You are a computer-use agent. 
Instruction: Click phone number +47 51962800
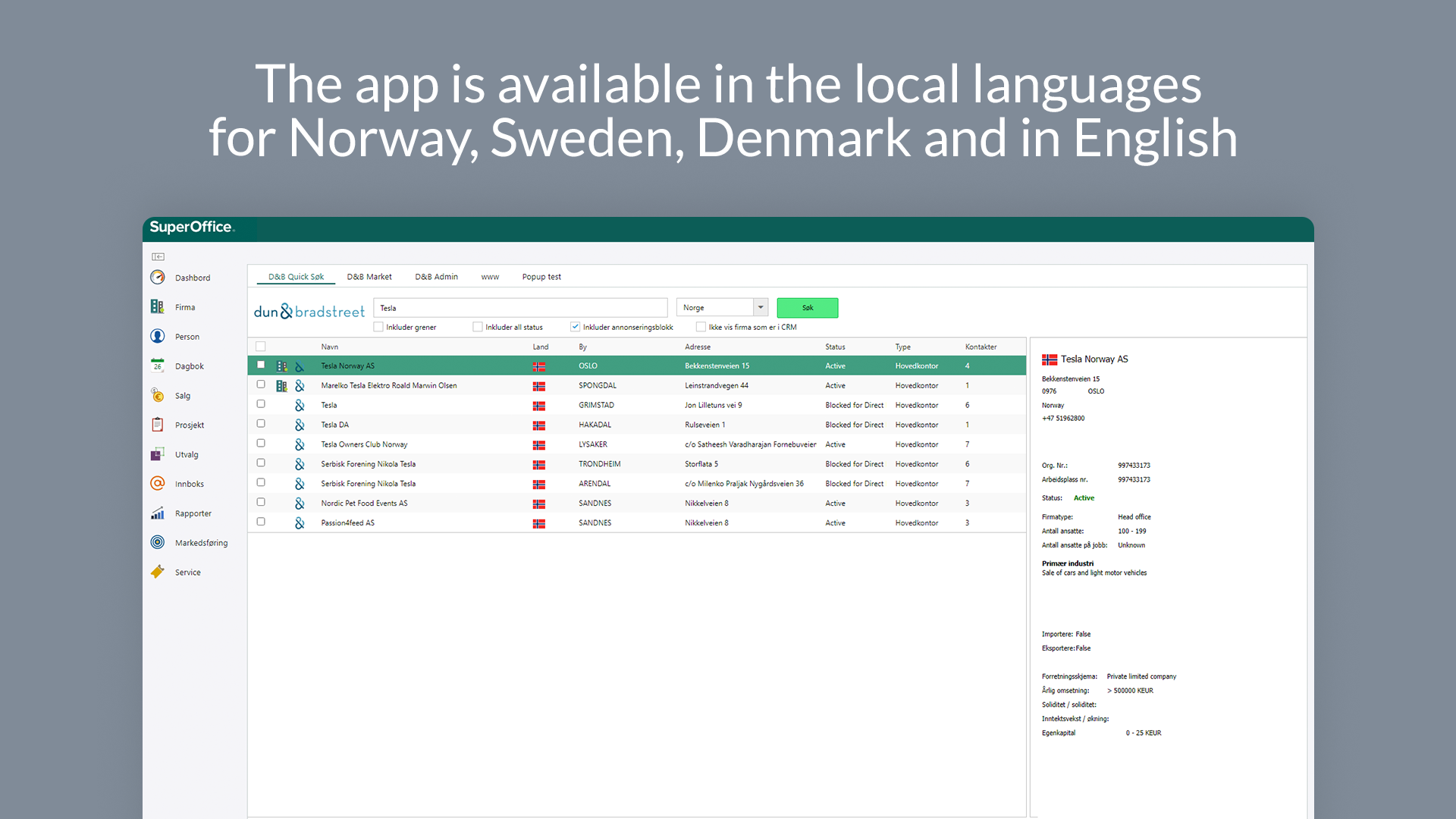coord(1063,419)
